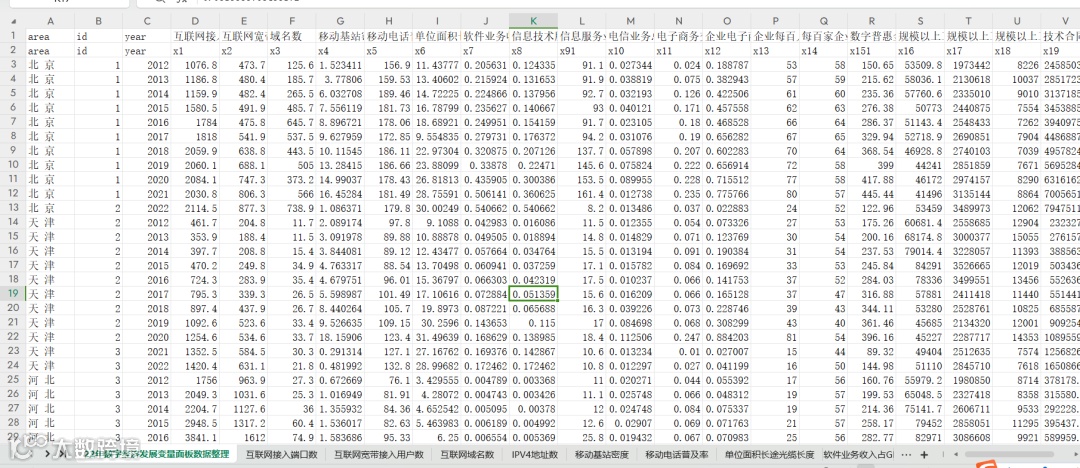
Task: Select the cell with value 1784
Action: (x=196, y=122)
